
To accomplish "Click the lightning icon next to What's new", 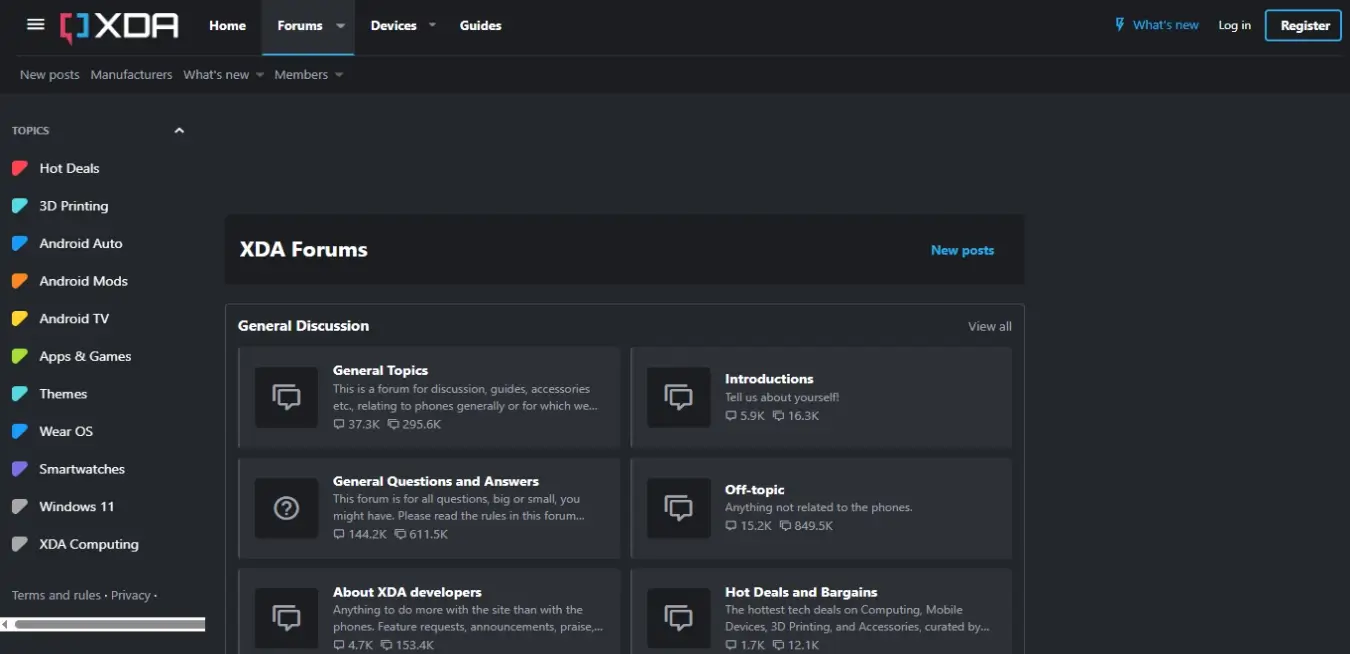I will [x=1120, y=25].
